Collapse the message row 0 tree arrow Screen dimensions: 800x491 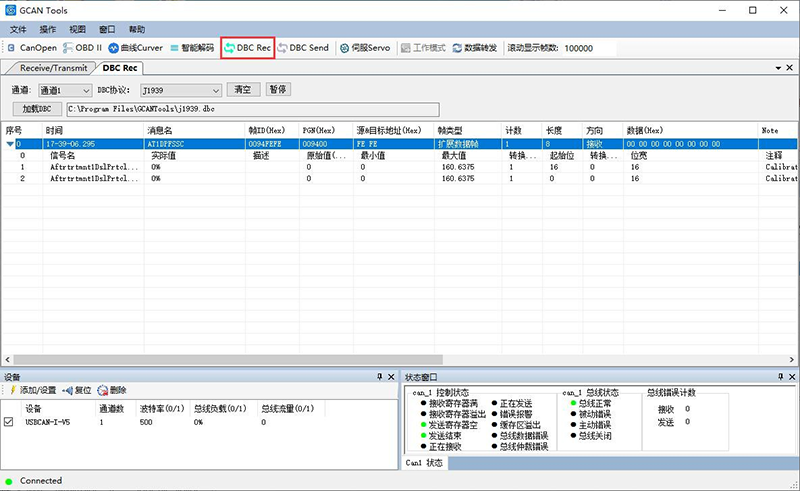tap(10, 144)
